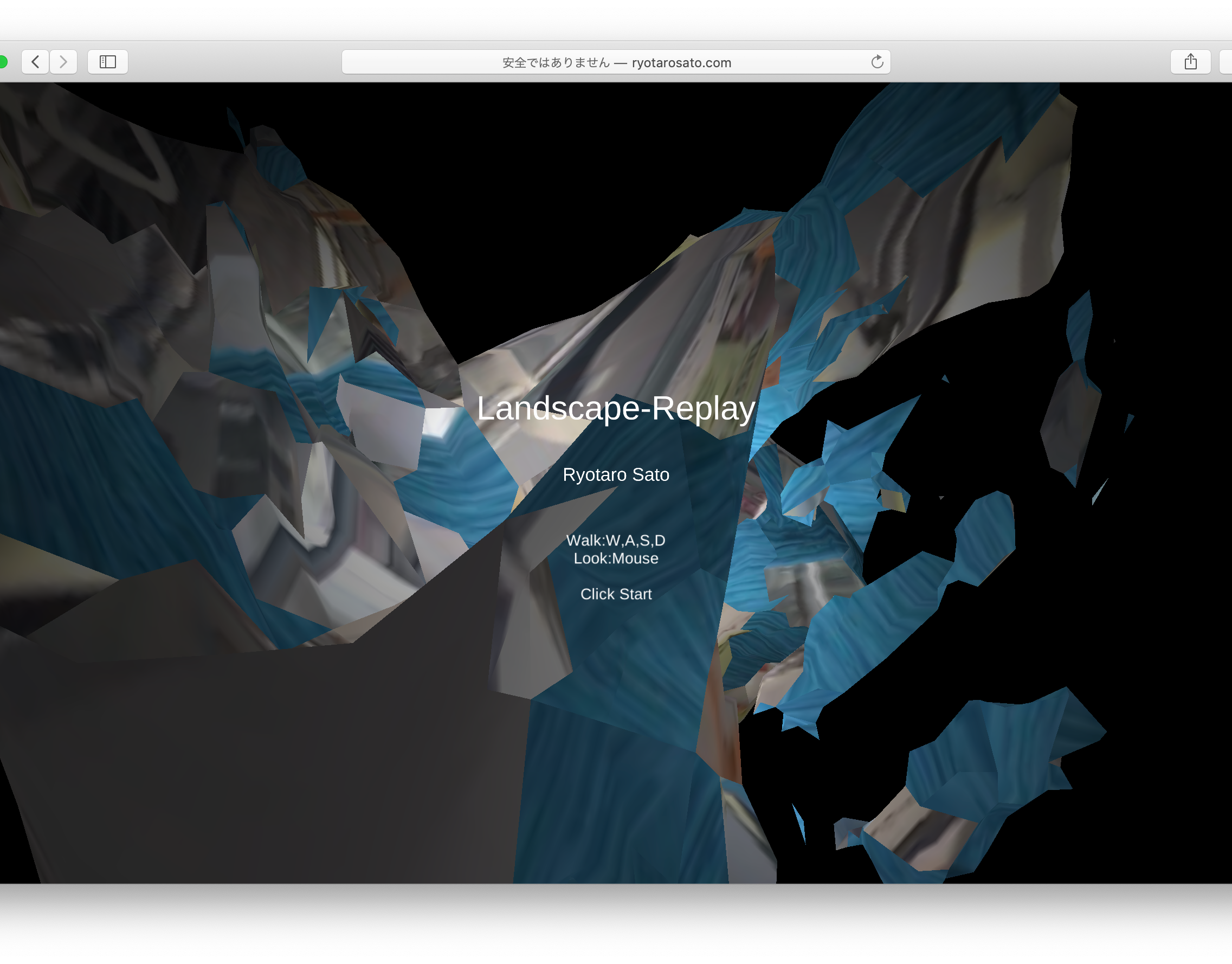This screenshot has width=1232, height=964.
Task: Click the "Look:Mouse" instruction text
Action: tap(616, 558)
